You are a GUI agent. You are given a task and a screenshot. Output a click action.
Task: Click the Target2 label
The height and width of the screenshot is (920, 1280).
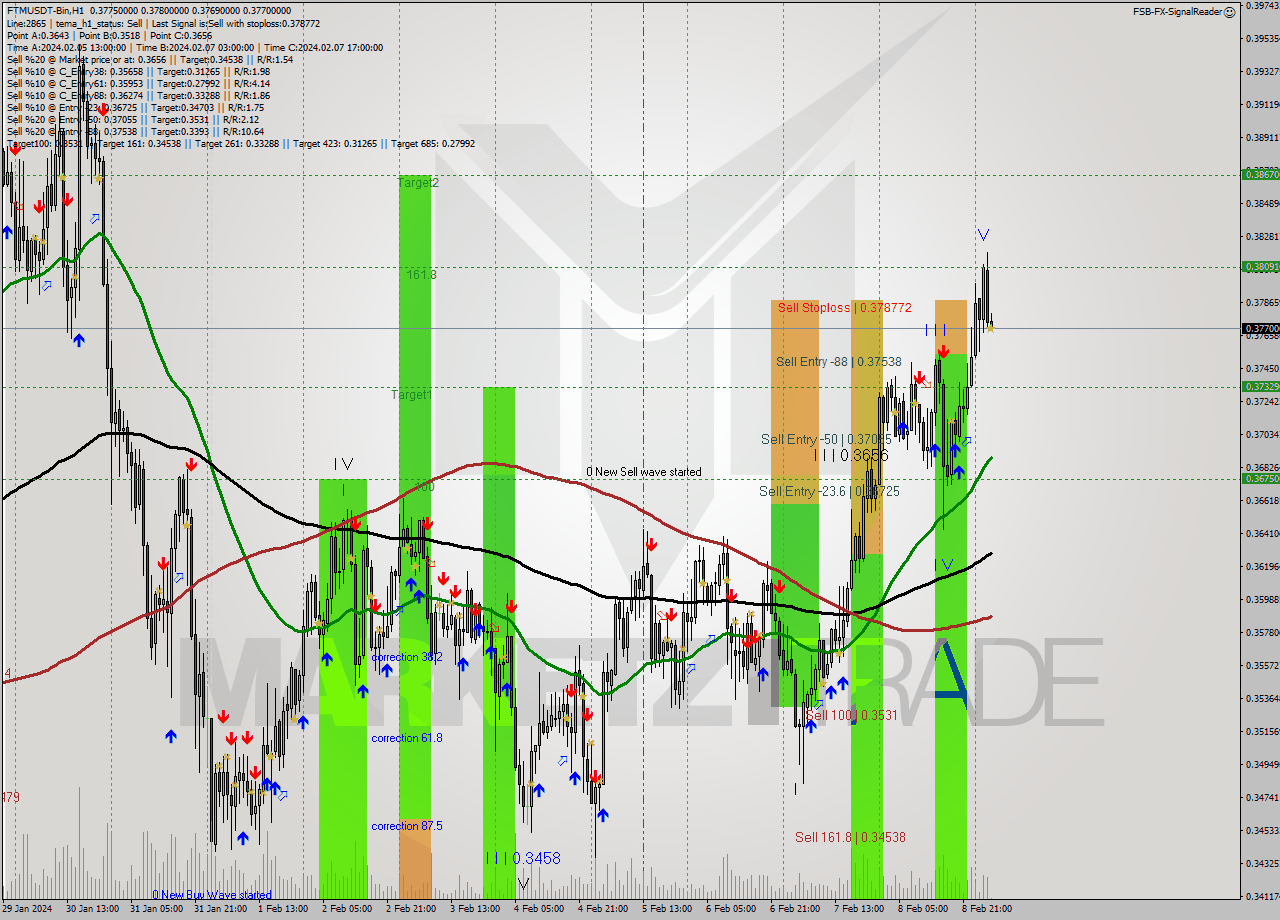[418, 183]
